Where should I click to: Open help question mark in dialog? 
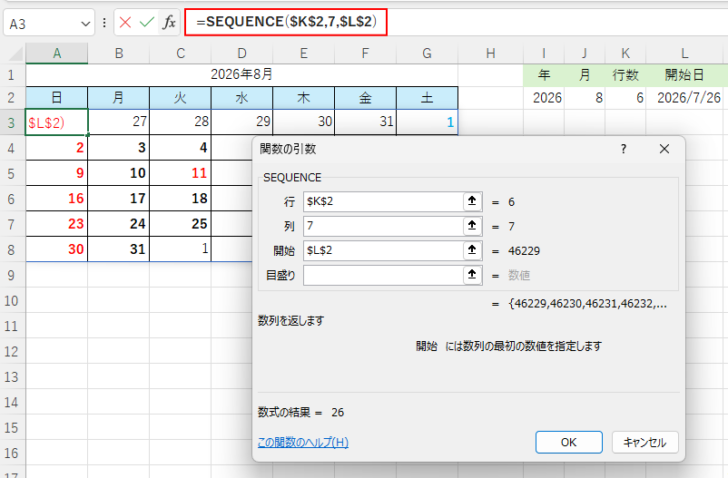pos(624,149)
